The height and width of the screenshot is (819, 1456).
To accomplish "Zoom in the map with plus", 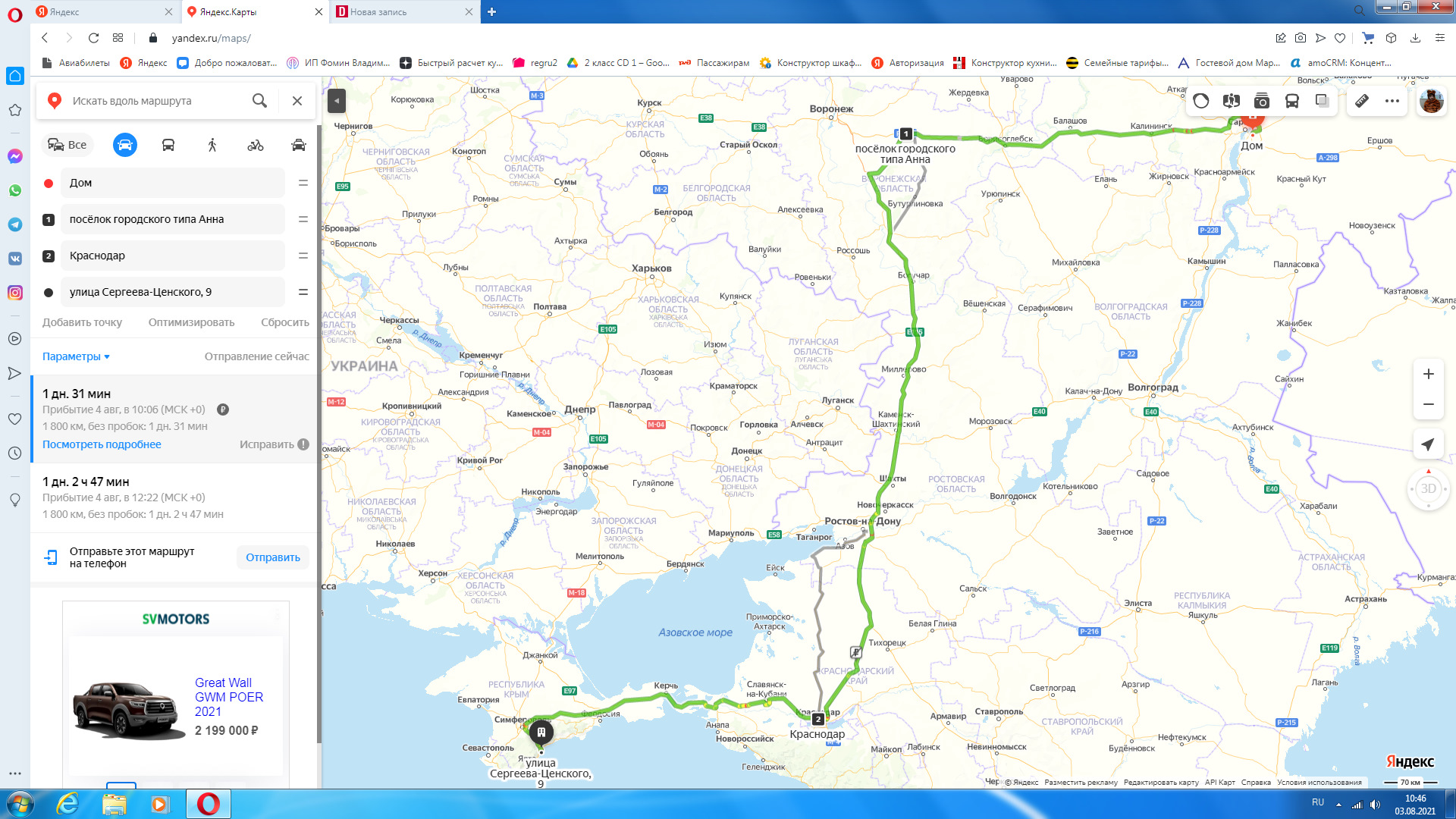I will [1428, 375].
